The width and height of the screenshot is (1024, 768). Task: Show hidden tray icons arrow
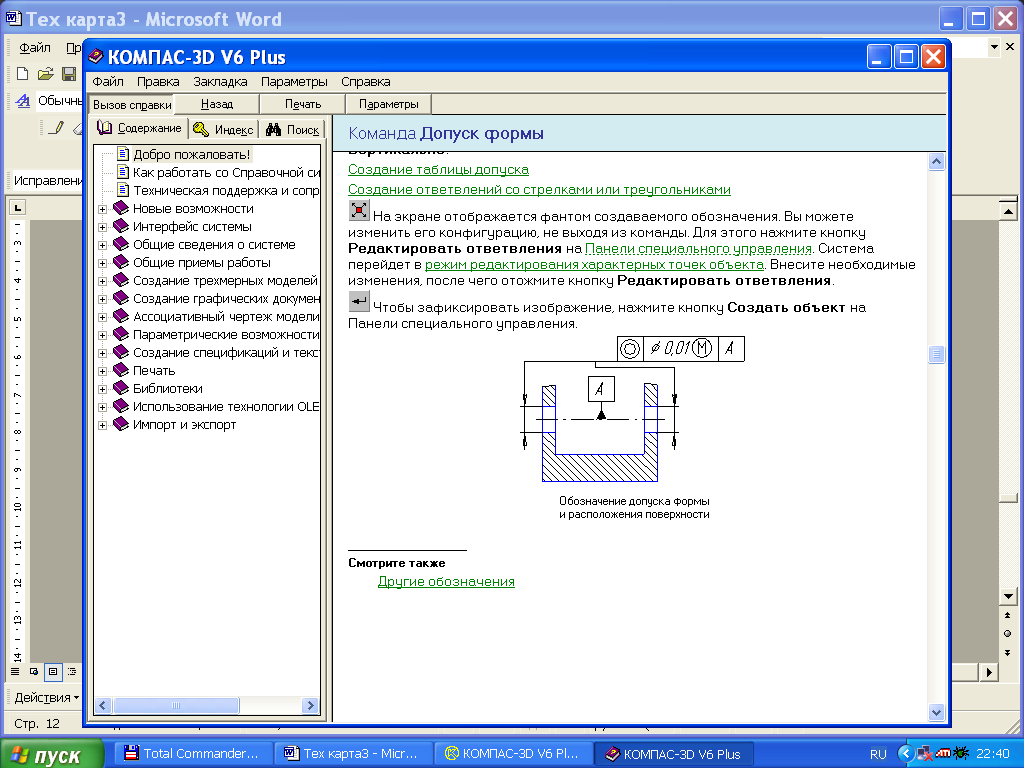[905, 754]
